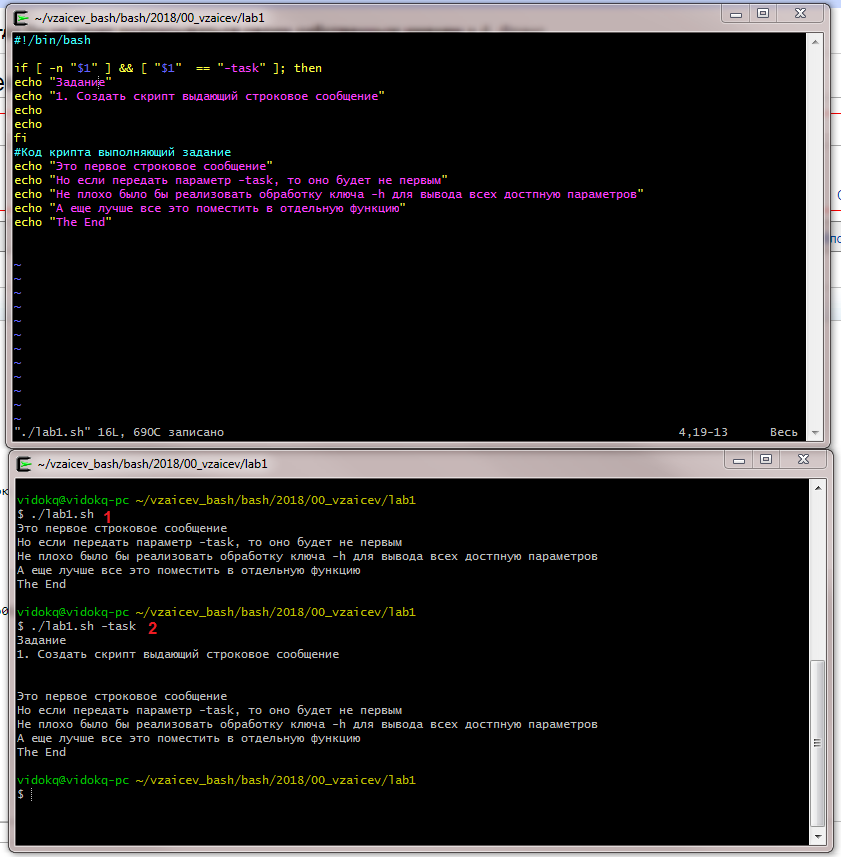Click echo line starting with "А еще лучше"
Image resolution: width=841 pixels, height=857 pixels.
210,208
